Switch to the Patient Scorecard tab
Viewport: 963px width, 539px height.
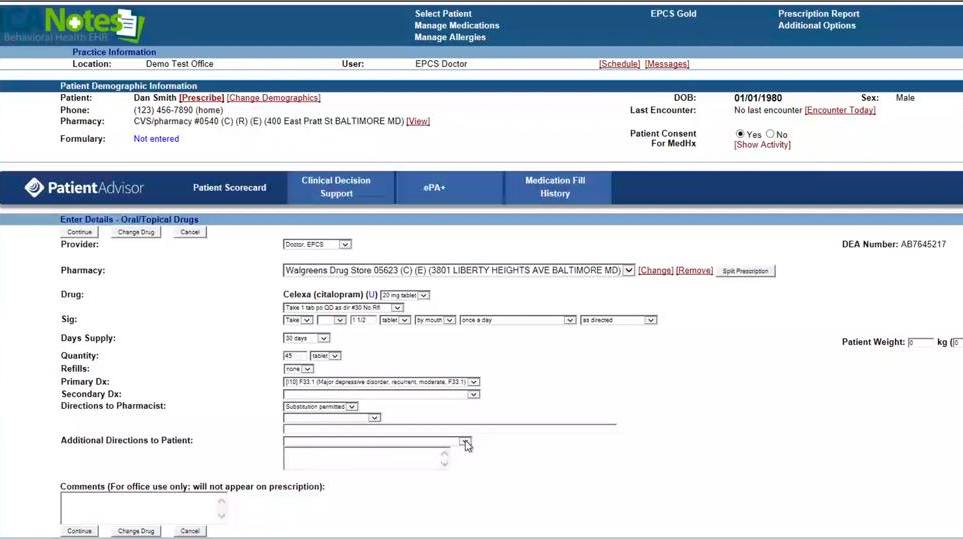[229, 187]
